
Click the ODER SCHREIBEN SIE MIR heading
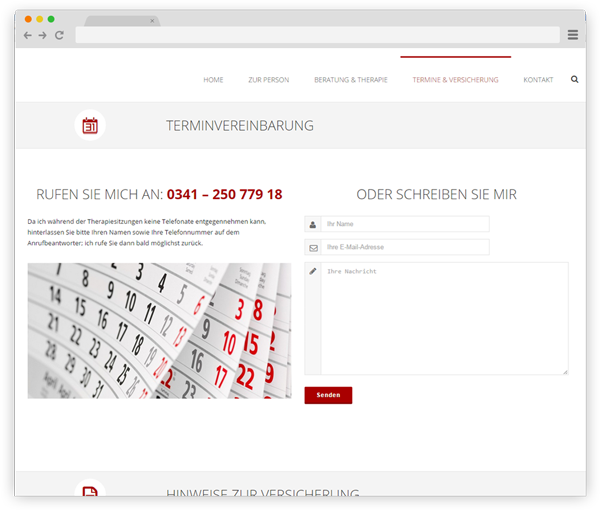[436, 194]
